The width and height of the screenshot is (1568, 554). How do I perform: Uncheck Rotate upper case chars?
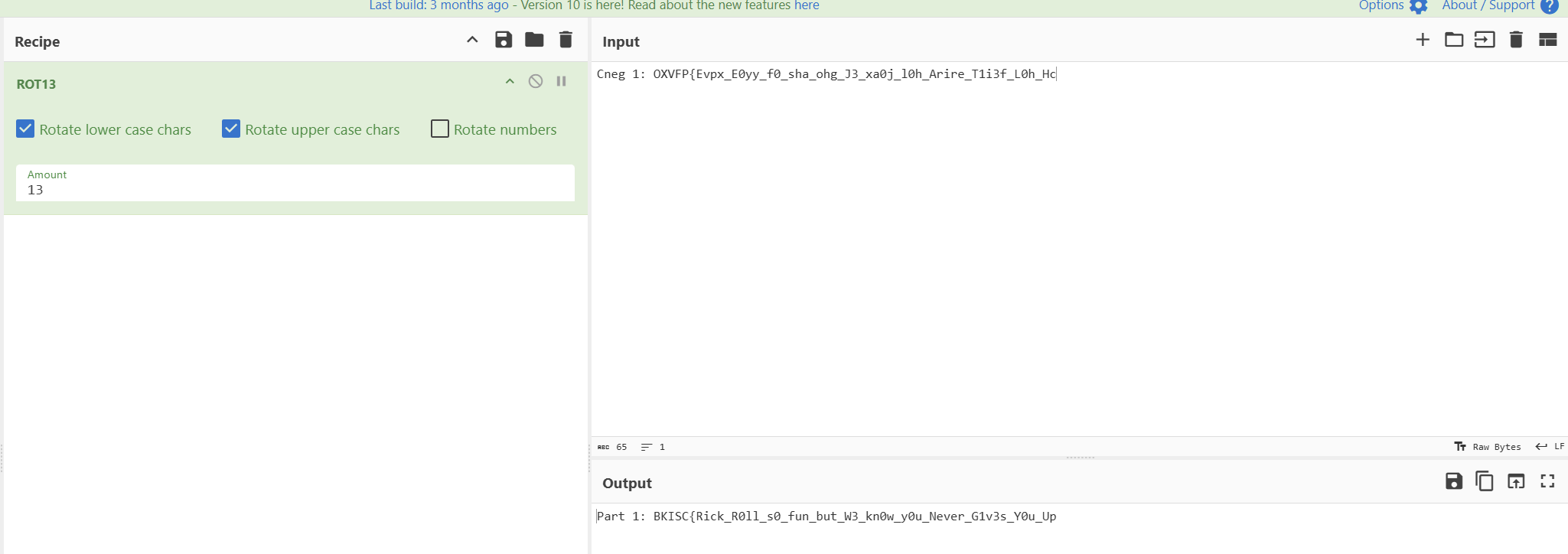click(x=231, y=129)
